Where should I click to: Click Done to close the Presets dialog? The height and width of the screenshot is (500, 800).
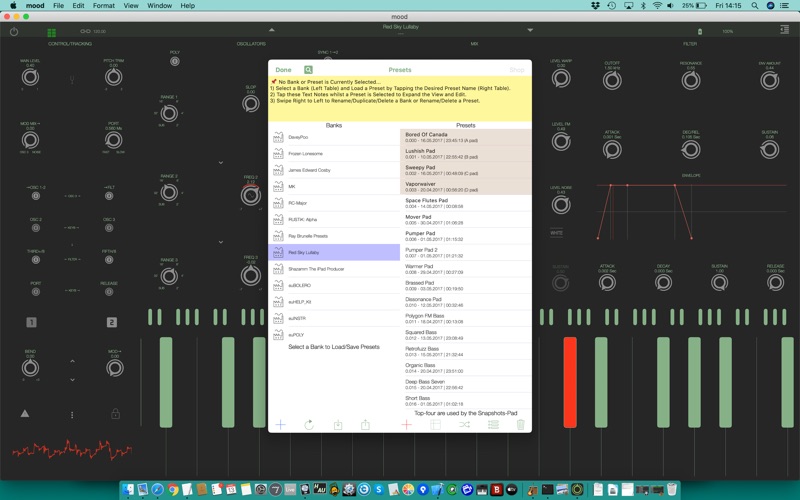pyautogui.click(x=283, y=70)
